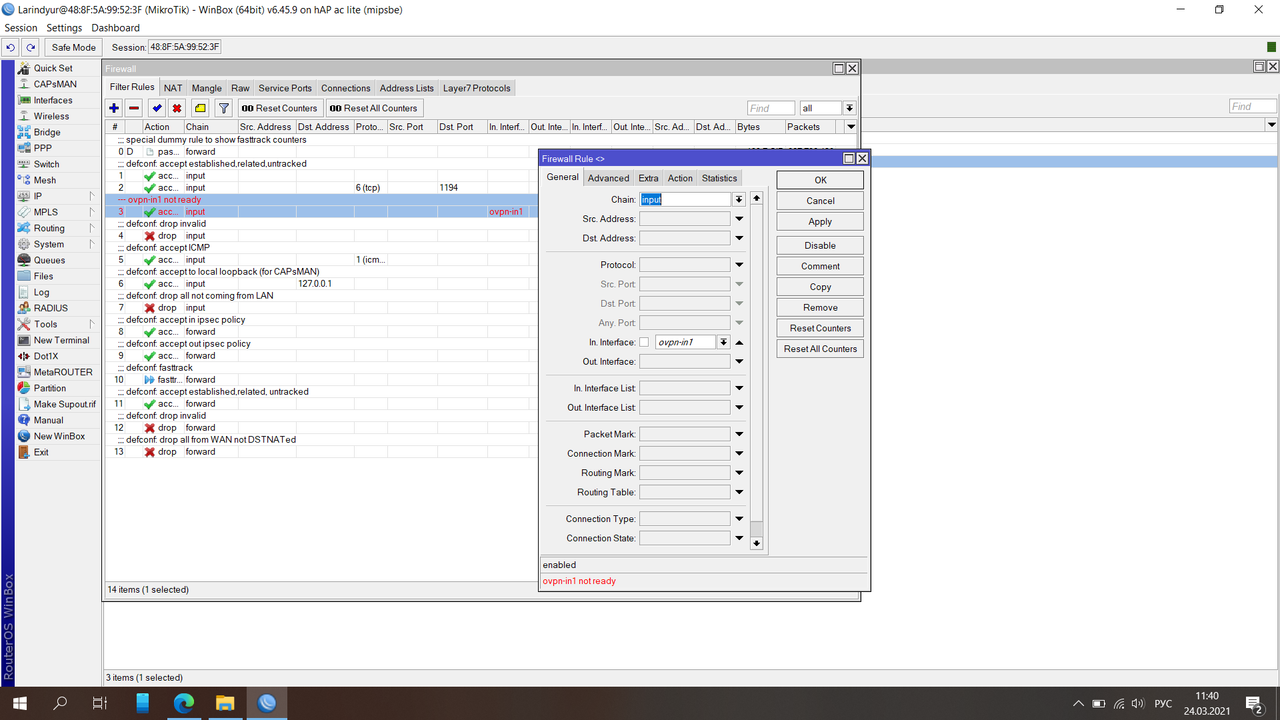
Task: Open the filter funnel in the Firewall toolbar
Action: (224, 108)
